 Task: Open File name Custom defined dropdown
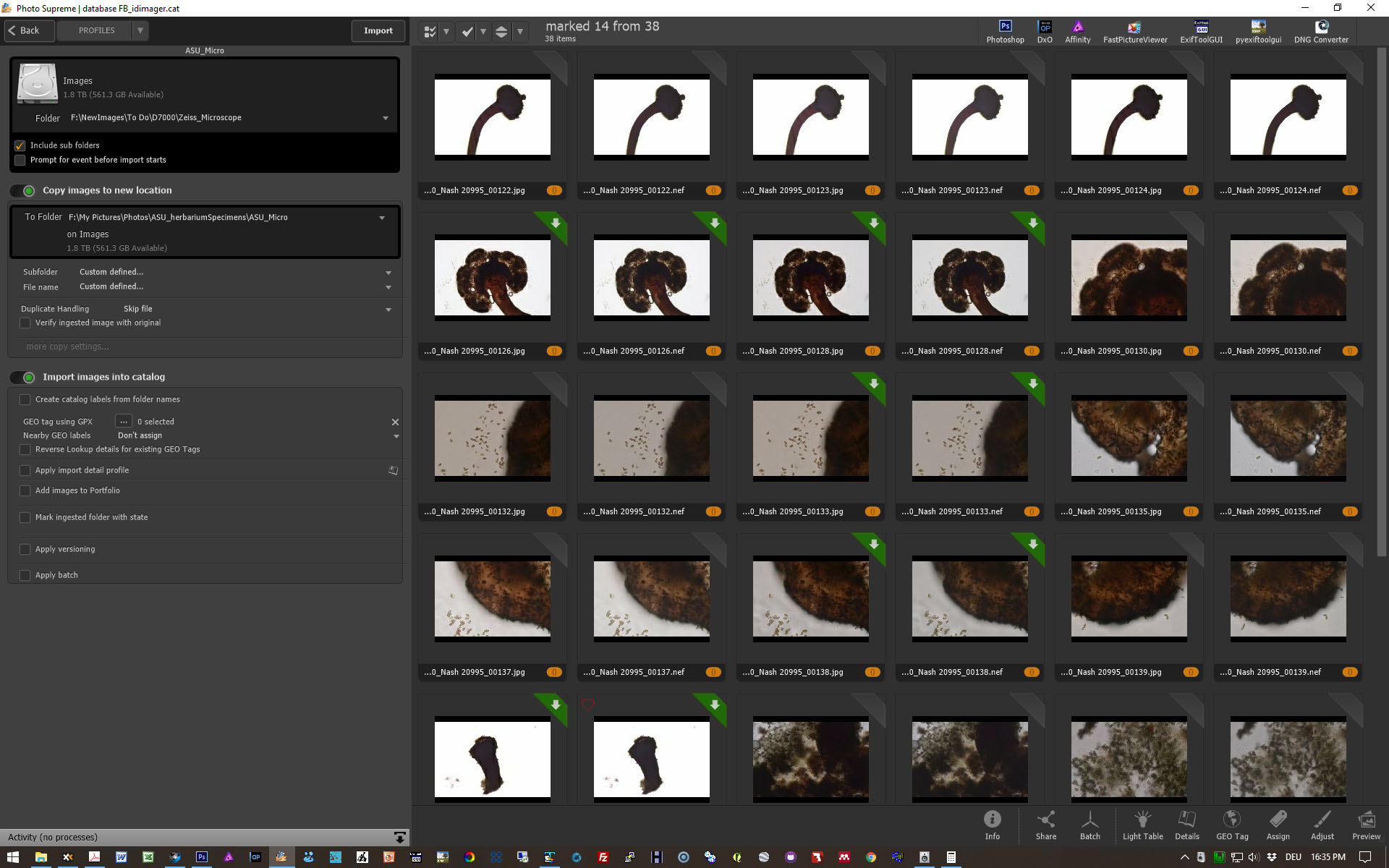[388, 287]
